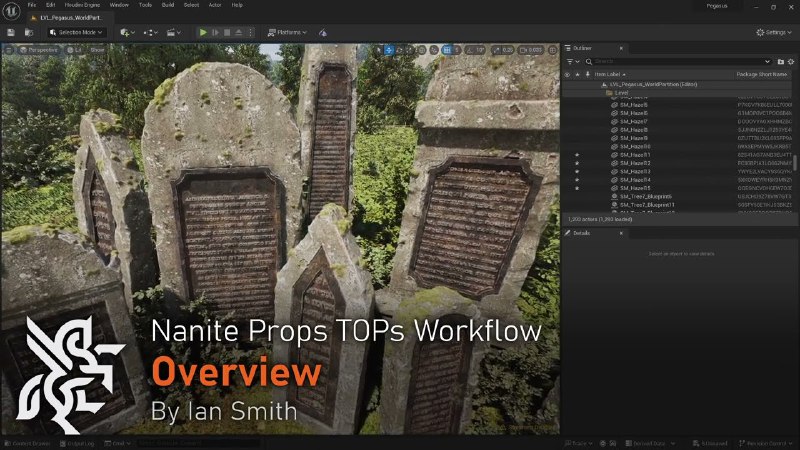Image resolution: width=800 pixels, height=450 pixels.
Task: Maximize or restore the viewport layout icon
Action: 553,50
